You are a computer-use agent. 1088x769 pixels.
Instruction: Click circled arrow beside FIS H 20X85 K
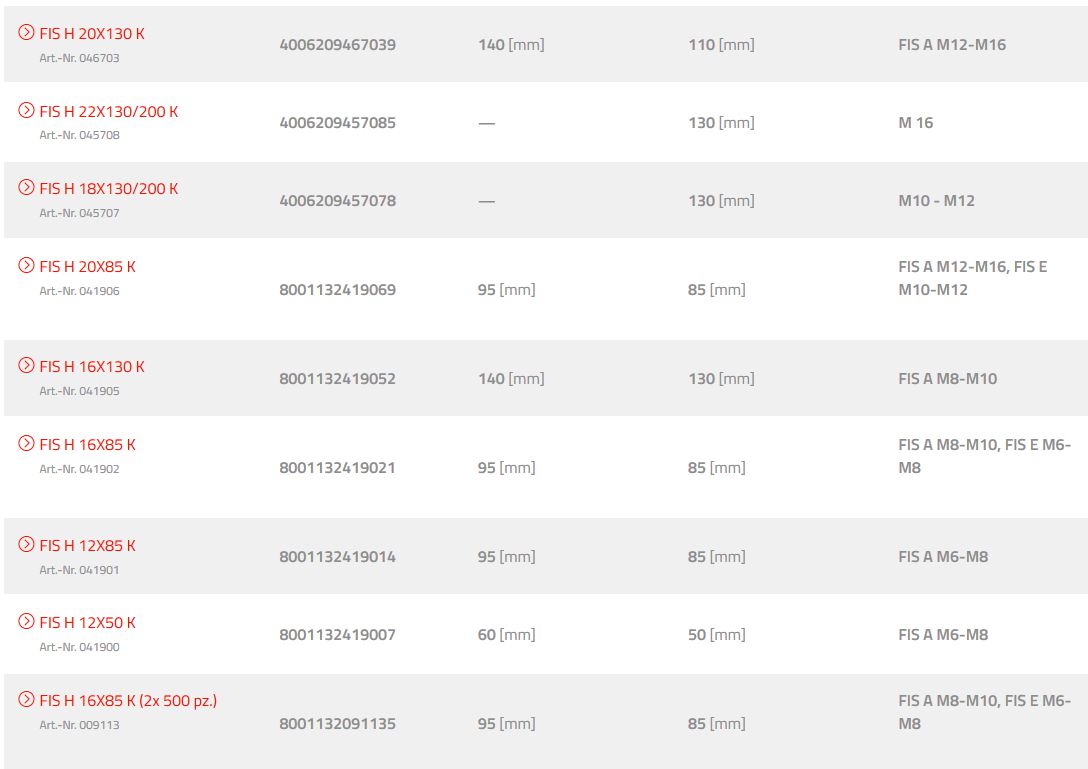(x=27, y=266)
